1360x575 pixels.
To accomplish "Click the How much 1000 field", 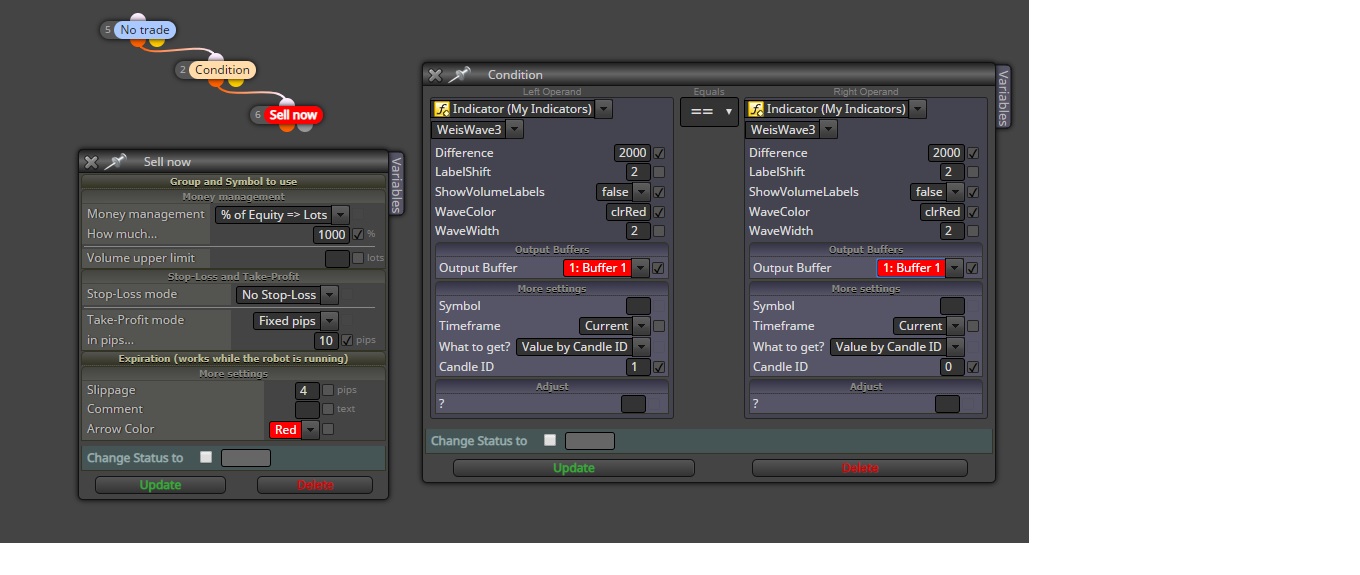I will 331,235.
